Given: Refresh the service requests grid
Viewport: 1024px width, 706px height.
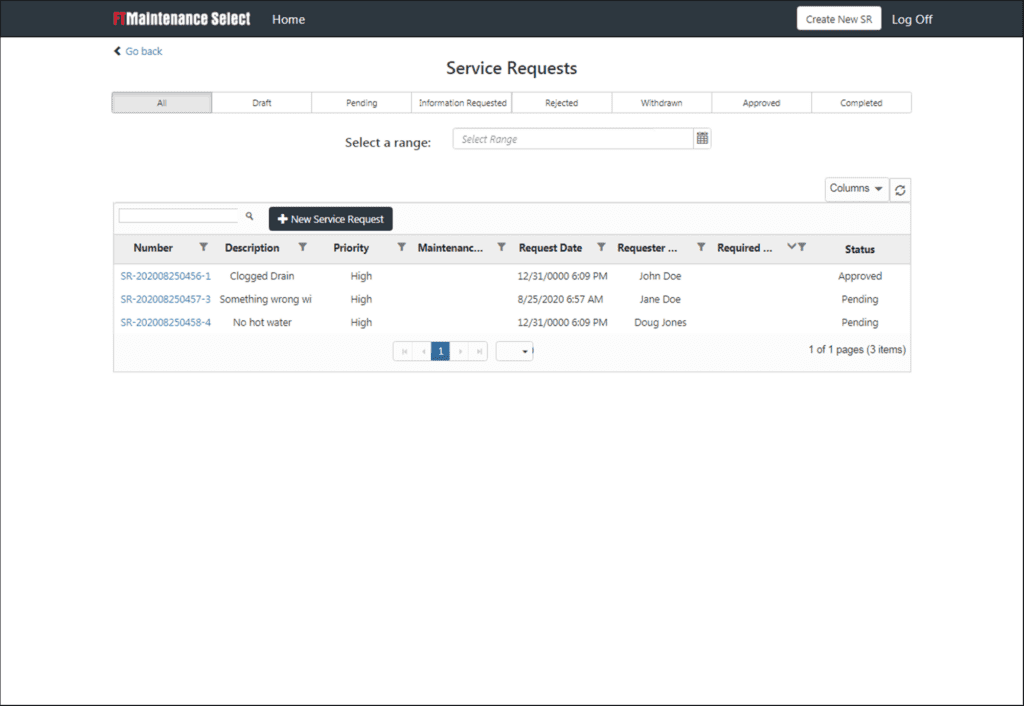Looking at the screenshot, I should point(900,190).
